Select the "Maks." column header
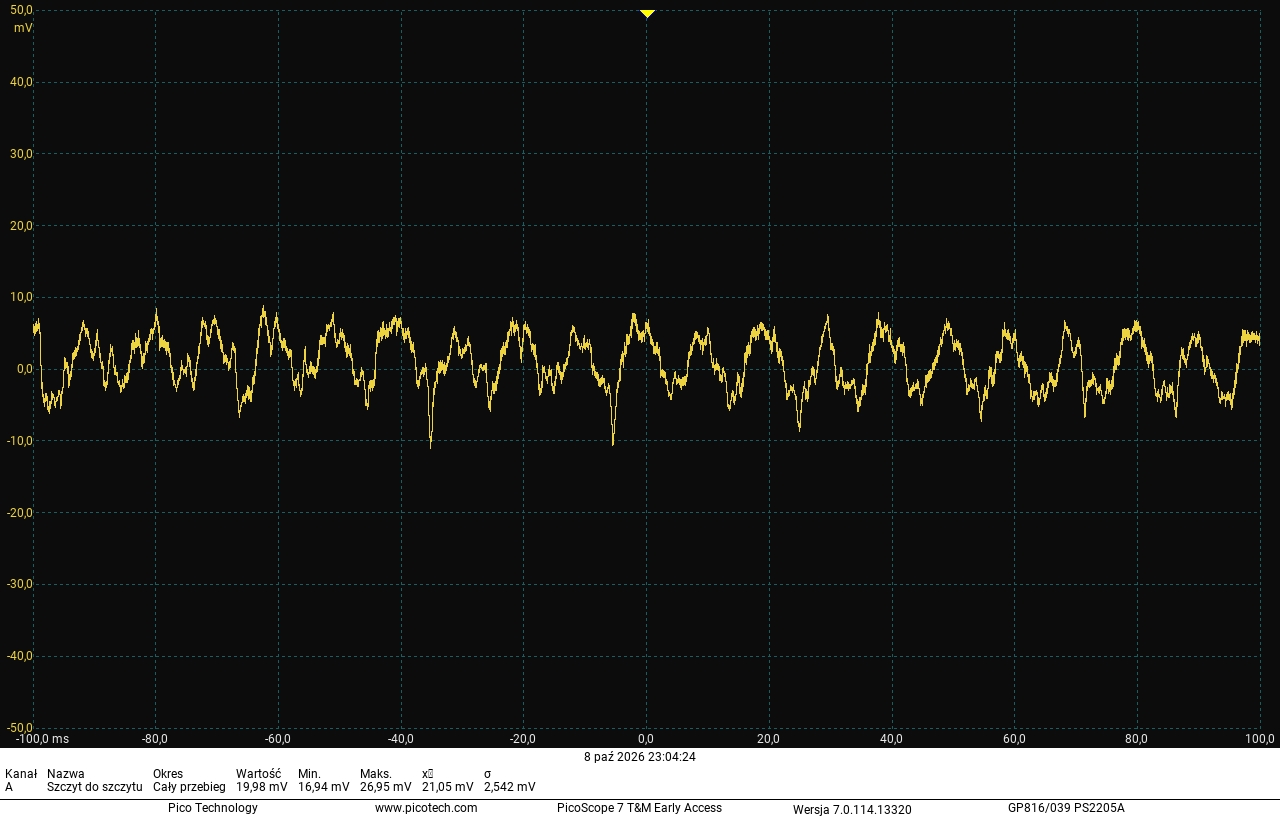This screenshot has width=1280, height=816. (375, 774)
